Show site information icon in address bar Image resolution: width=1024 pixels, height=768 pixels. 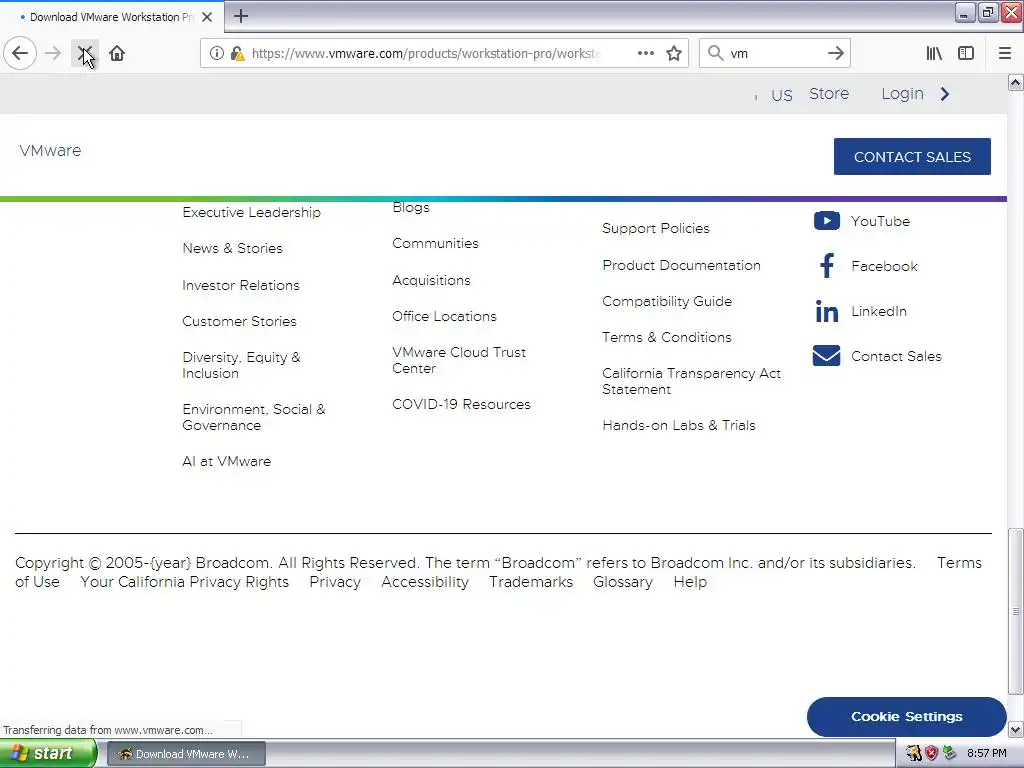(x=216, y=53)
